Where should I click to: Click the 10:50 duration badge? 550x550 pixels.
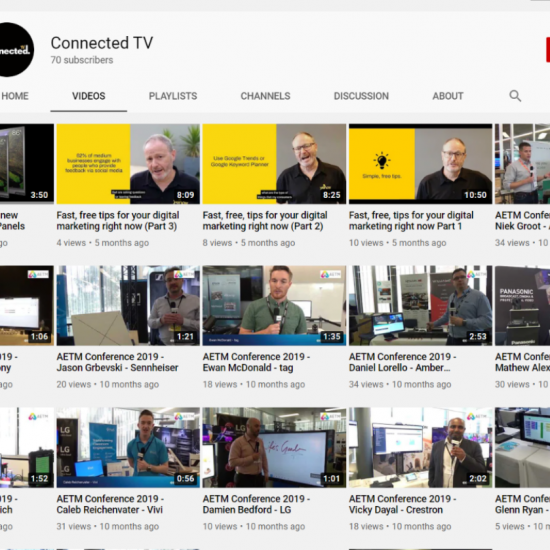pyautogui.click(x=475, y=195)
